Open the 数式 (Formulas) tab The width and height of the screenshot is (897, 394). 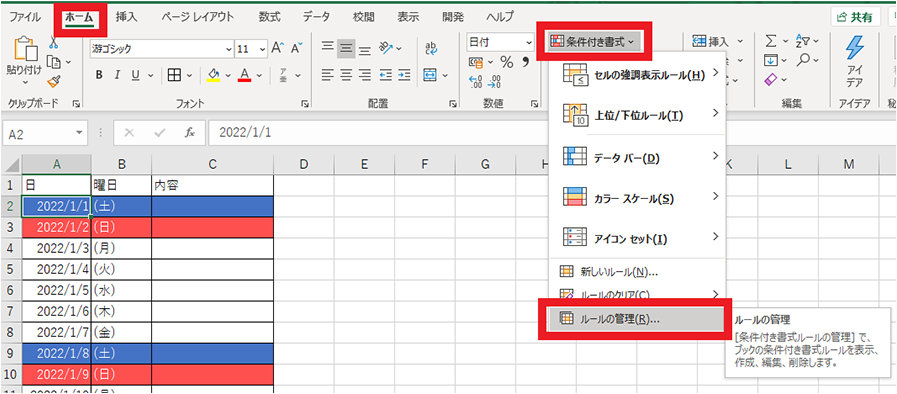269,17
